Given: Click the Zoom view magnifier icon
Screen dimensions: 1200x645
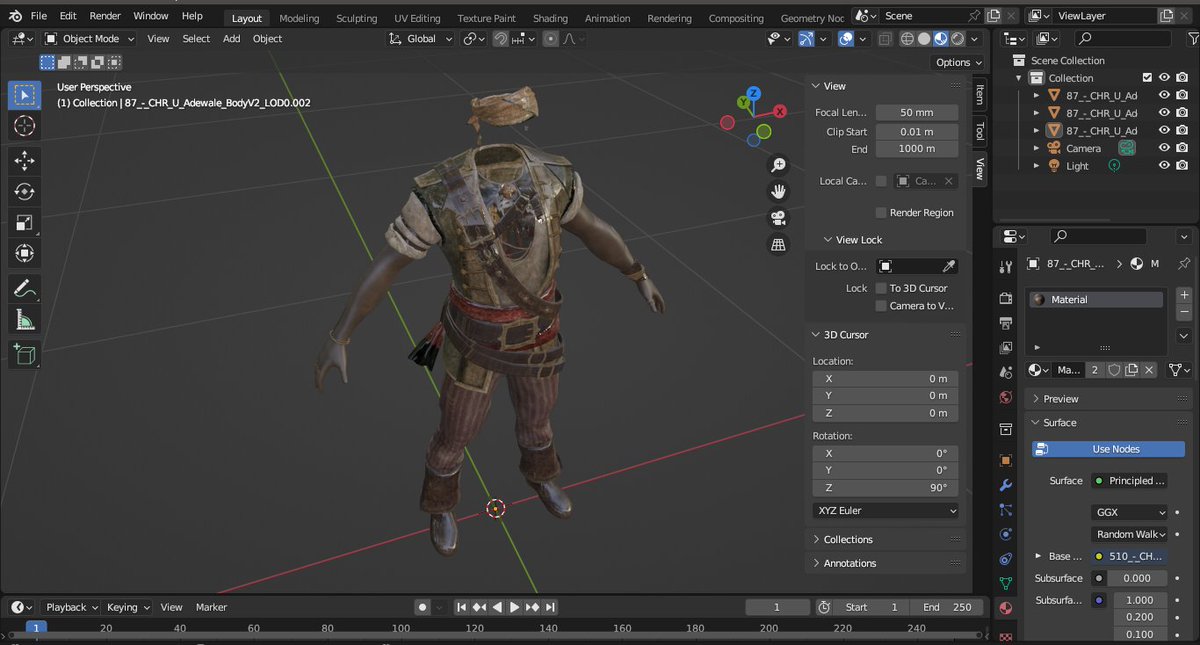Looking at the screenshot, I should 779,165.
